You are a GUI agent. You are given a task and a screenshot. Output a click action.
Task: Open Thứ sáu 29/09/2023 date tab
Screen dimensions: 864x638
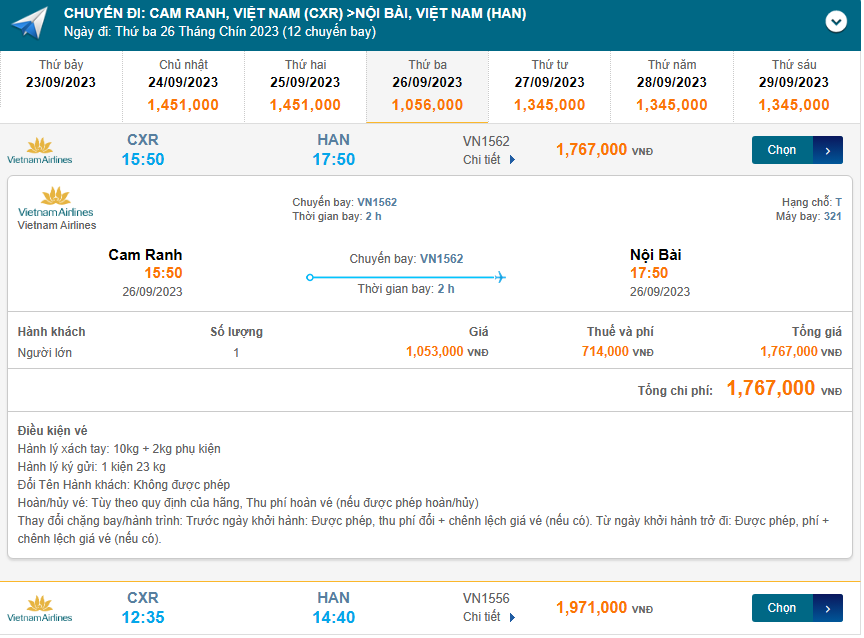click(x=794, y=84)
